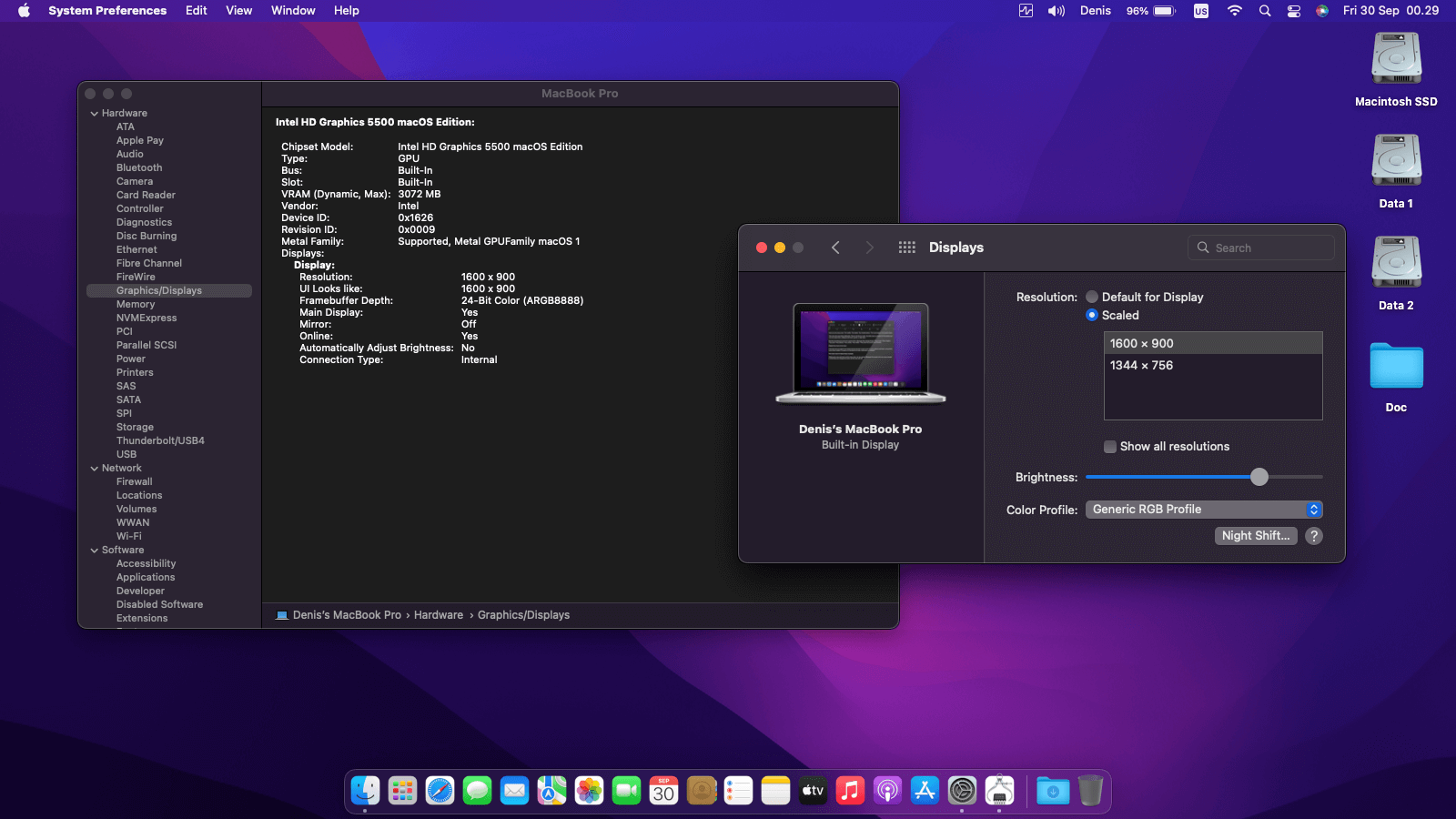Open Displays help question mark button
Viewport: 1456px width, 819px height.
click(1314, 536)
